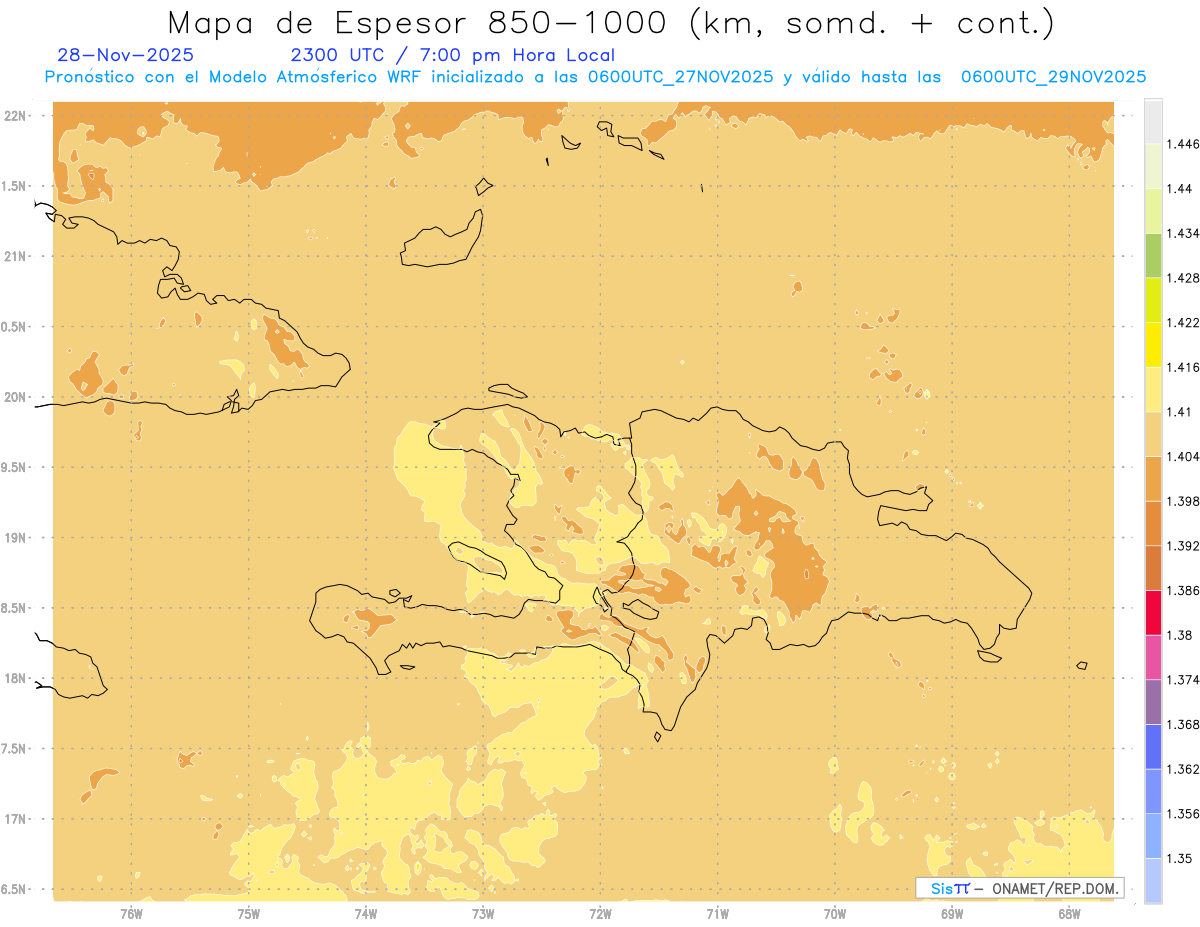
Task: Click the time '2300 UTC / 7:00 pm Hora Local'
Action: pos(452,55)
